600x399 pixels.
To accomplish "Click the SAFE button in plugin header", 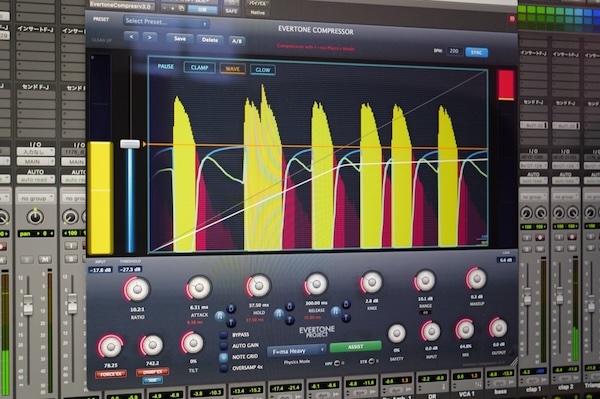I will point(232,11).
